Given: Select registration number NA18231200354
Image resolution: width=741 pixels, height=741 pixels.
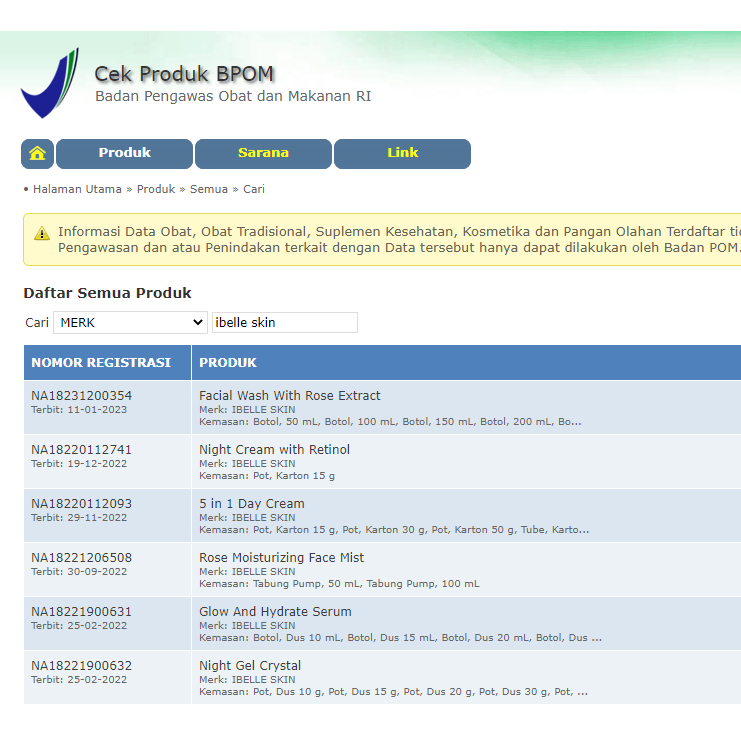Looking at the screenshot, I should tap(82, 396).
